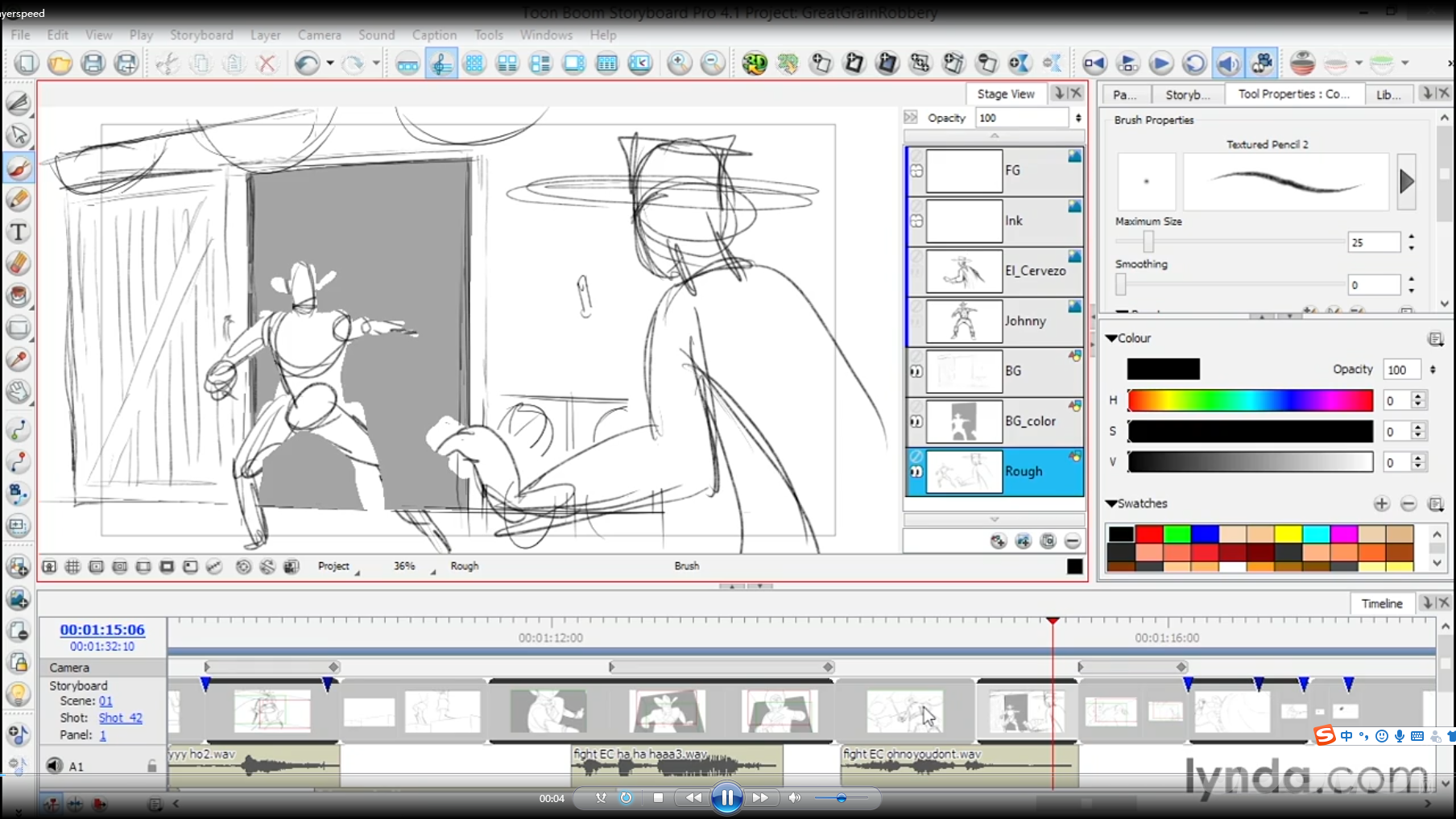Click the Sound speaker icon in toolbar

1228,63
